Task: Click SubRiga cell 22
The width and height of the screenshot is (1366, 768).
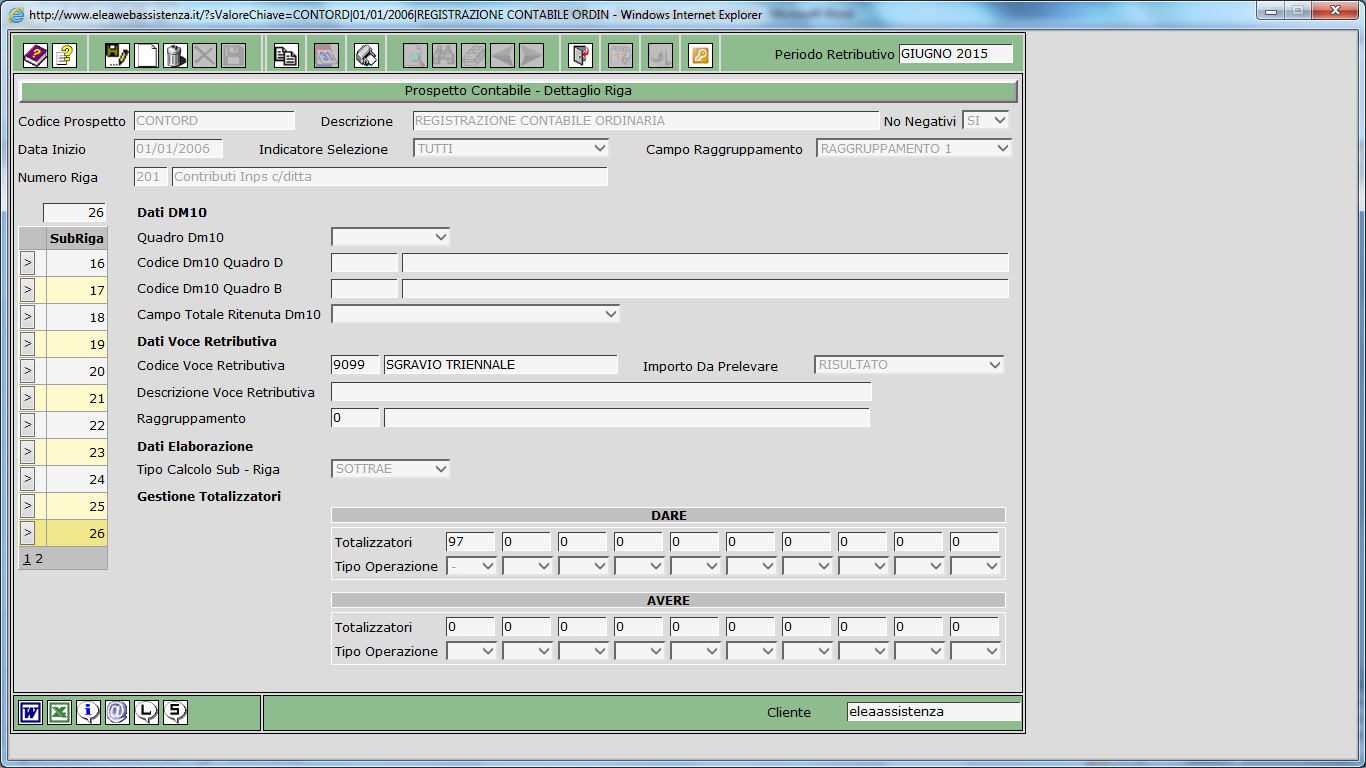Action: point(77,426)
